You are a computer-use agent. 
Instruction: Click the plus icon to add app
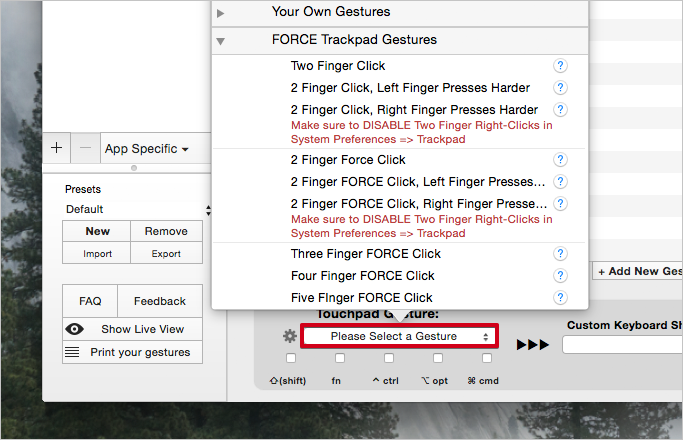click(x=56, y=148)
